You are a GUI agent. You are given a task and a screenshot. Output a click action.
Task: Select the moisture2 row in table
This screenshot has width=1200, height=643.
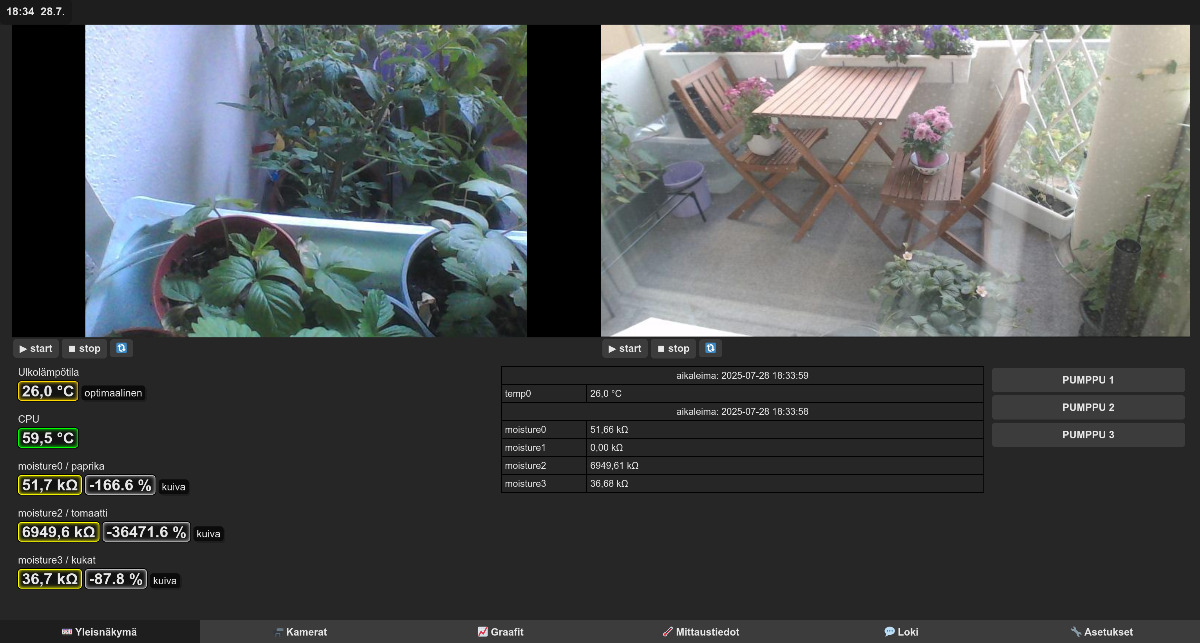pos(741,466)
